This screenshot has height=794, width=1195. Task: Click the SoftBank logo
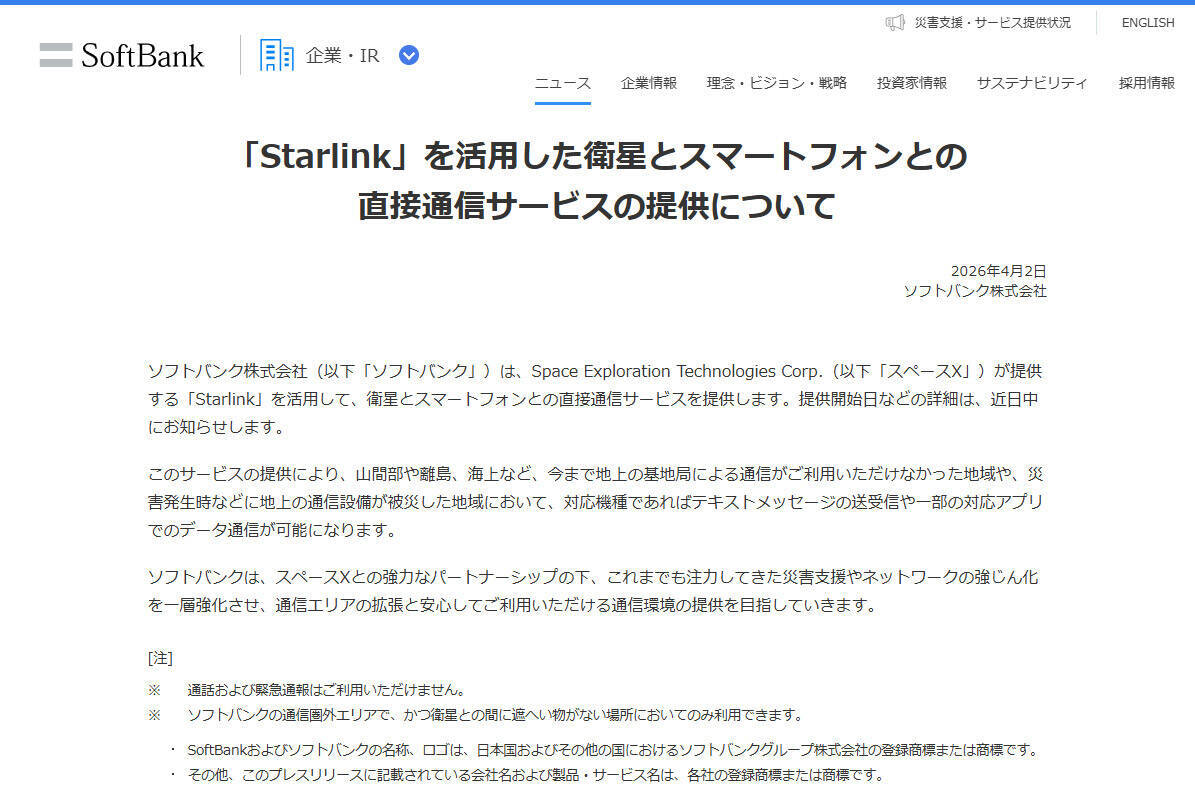[x=122, y=56]
